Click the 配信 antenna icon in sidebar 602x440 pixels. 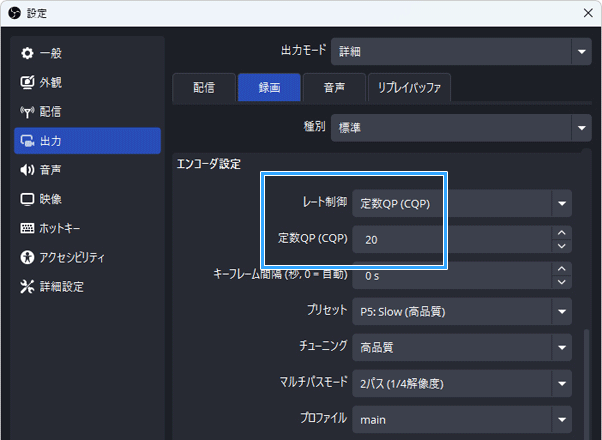click(x=27, y=112)
